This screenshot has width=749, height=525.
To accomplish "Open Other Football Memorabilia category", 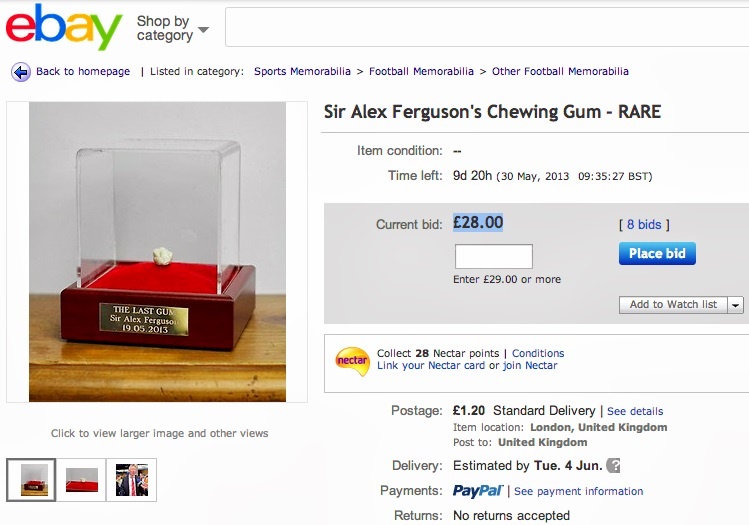I will point(560,72).
